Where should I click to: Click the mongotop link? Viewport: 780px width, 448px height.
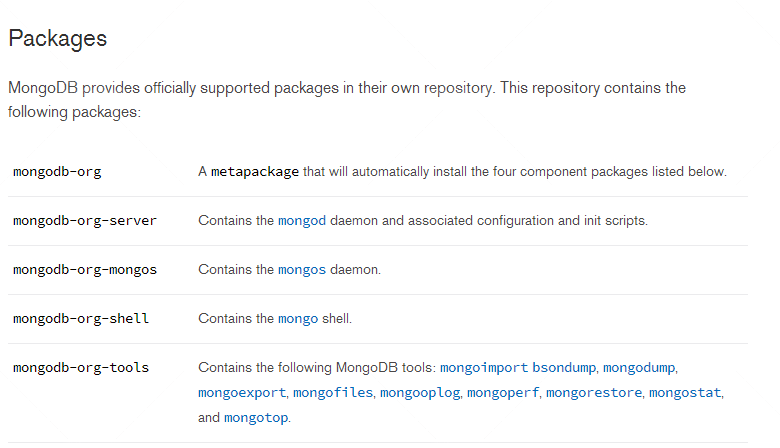(x=256, y=418)
